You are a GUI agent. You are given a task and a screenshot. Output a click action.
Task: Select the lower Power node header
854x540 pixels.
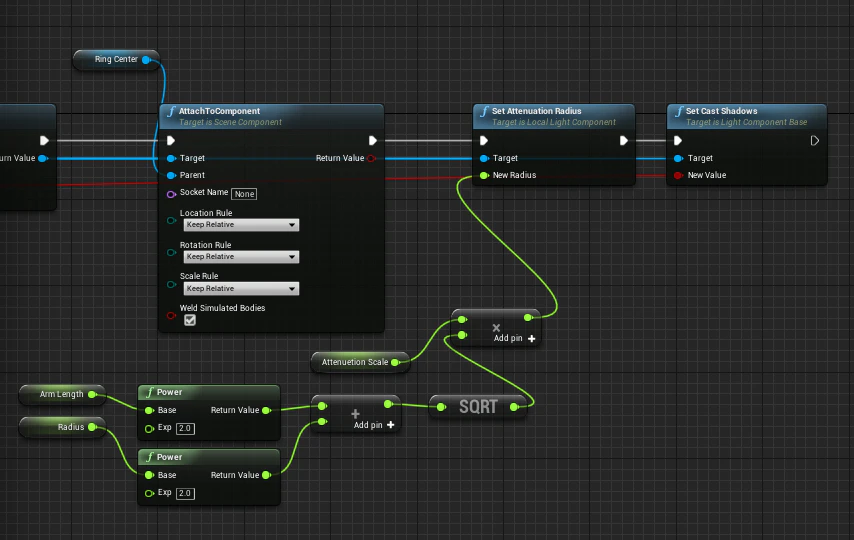click(209, 457)
